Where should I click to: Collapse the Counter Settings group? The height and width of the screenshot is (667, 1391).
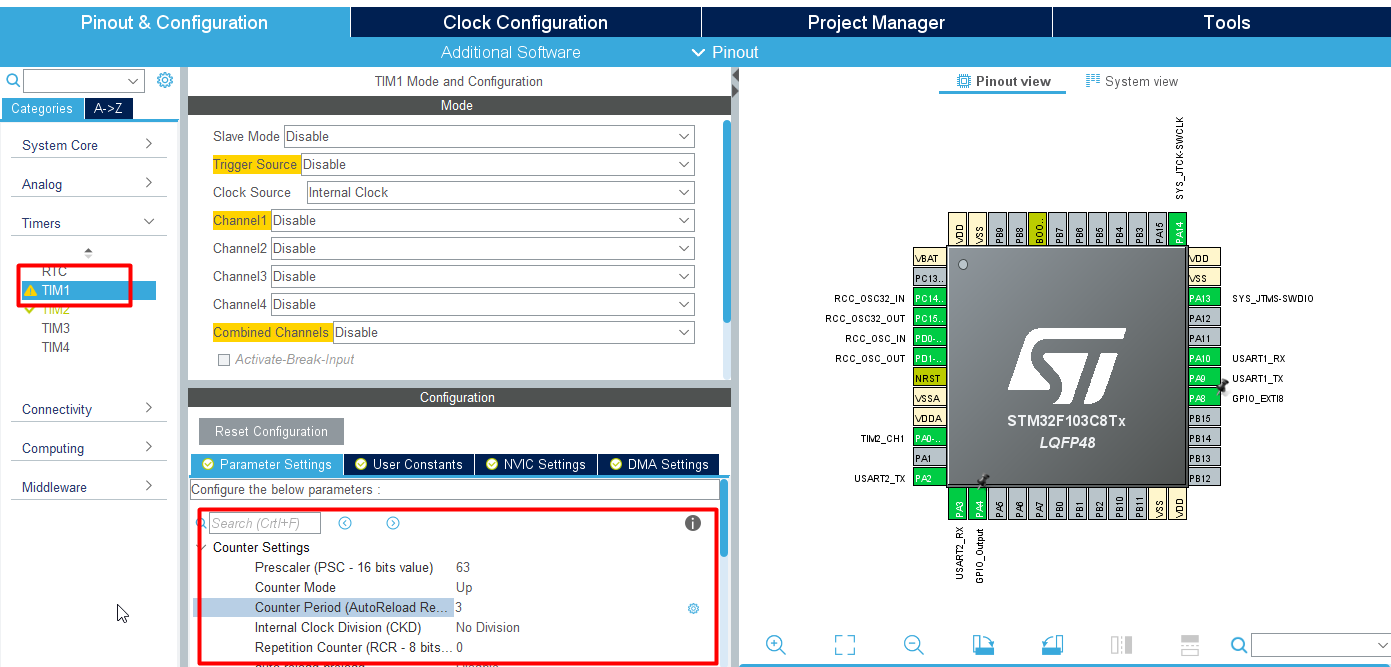[x=202, y=547]
